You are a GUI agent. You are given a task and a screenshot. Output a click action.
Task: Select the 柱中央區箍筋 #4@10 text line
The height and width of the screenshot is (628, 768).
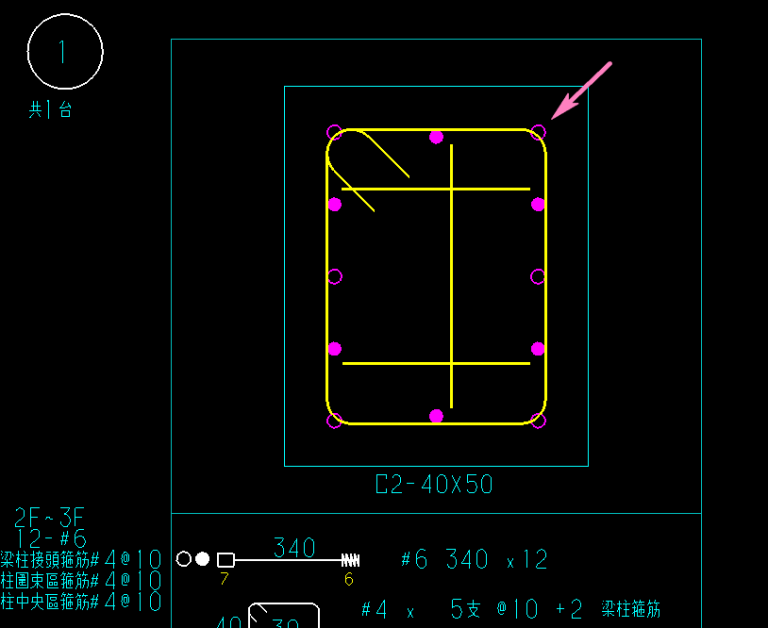pos(81,602)
